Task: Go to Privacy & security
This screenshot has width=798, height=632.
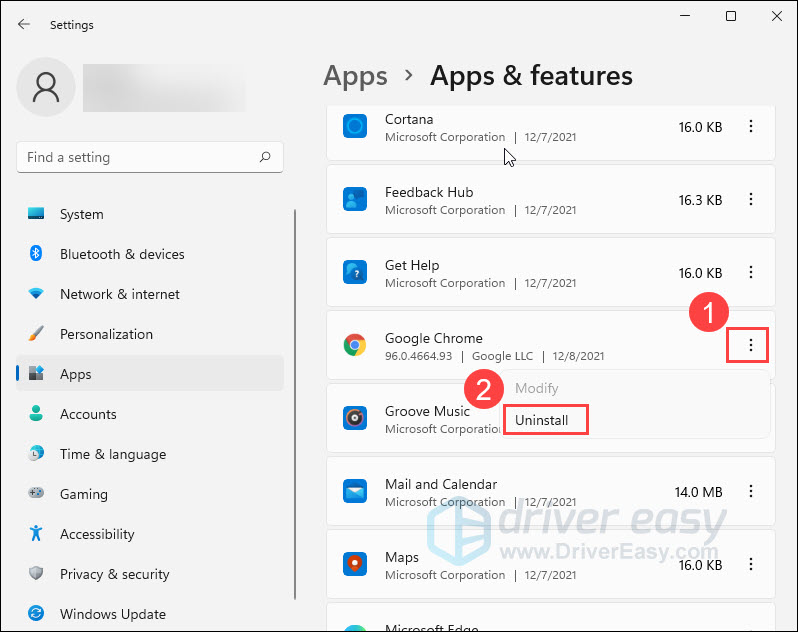Action: (150, 574)
